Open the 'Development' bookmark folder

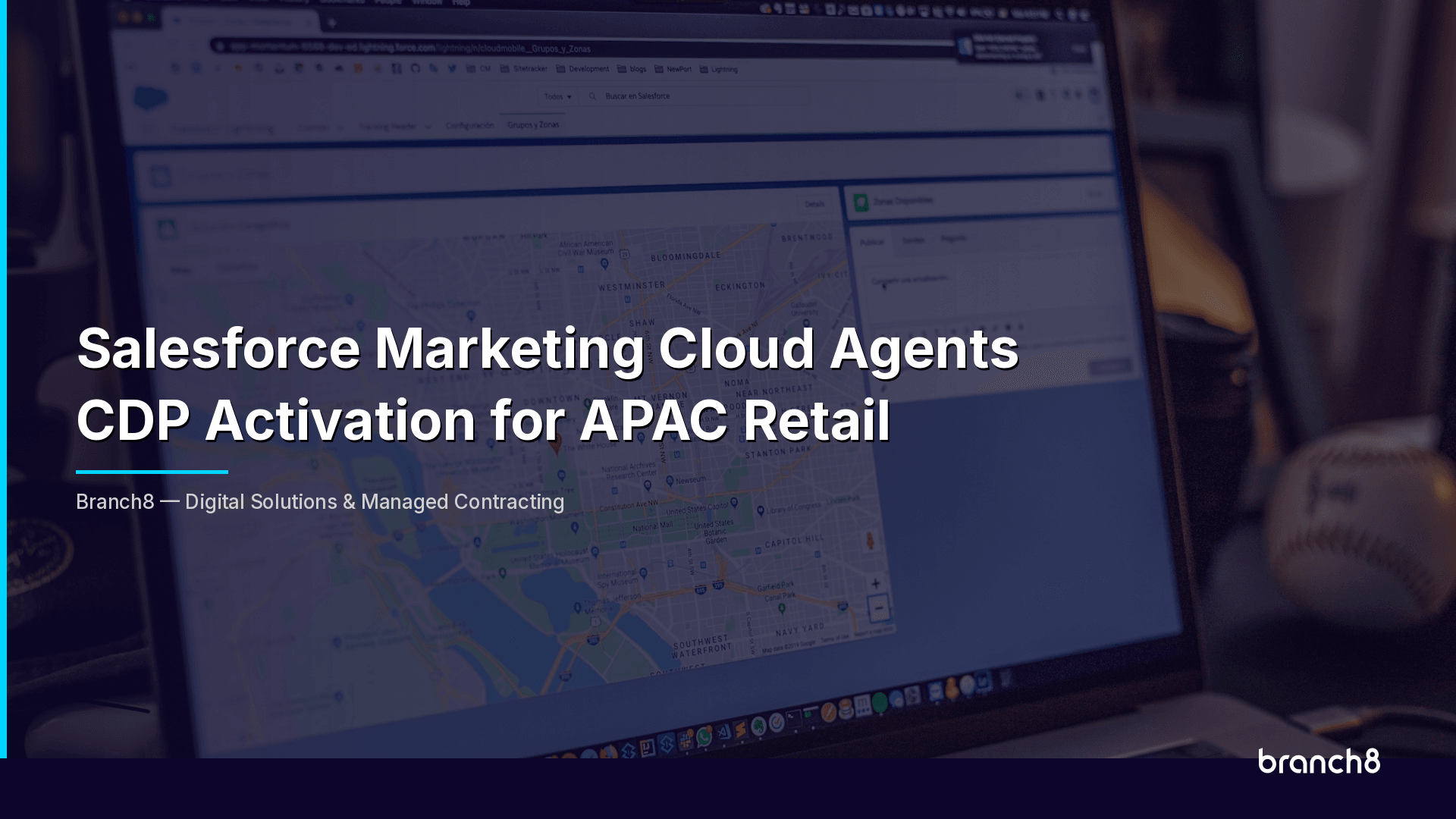click(582, 69)
